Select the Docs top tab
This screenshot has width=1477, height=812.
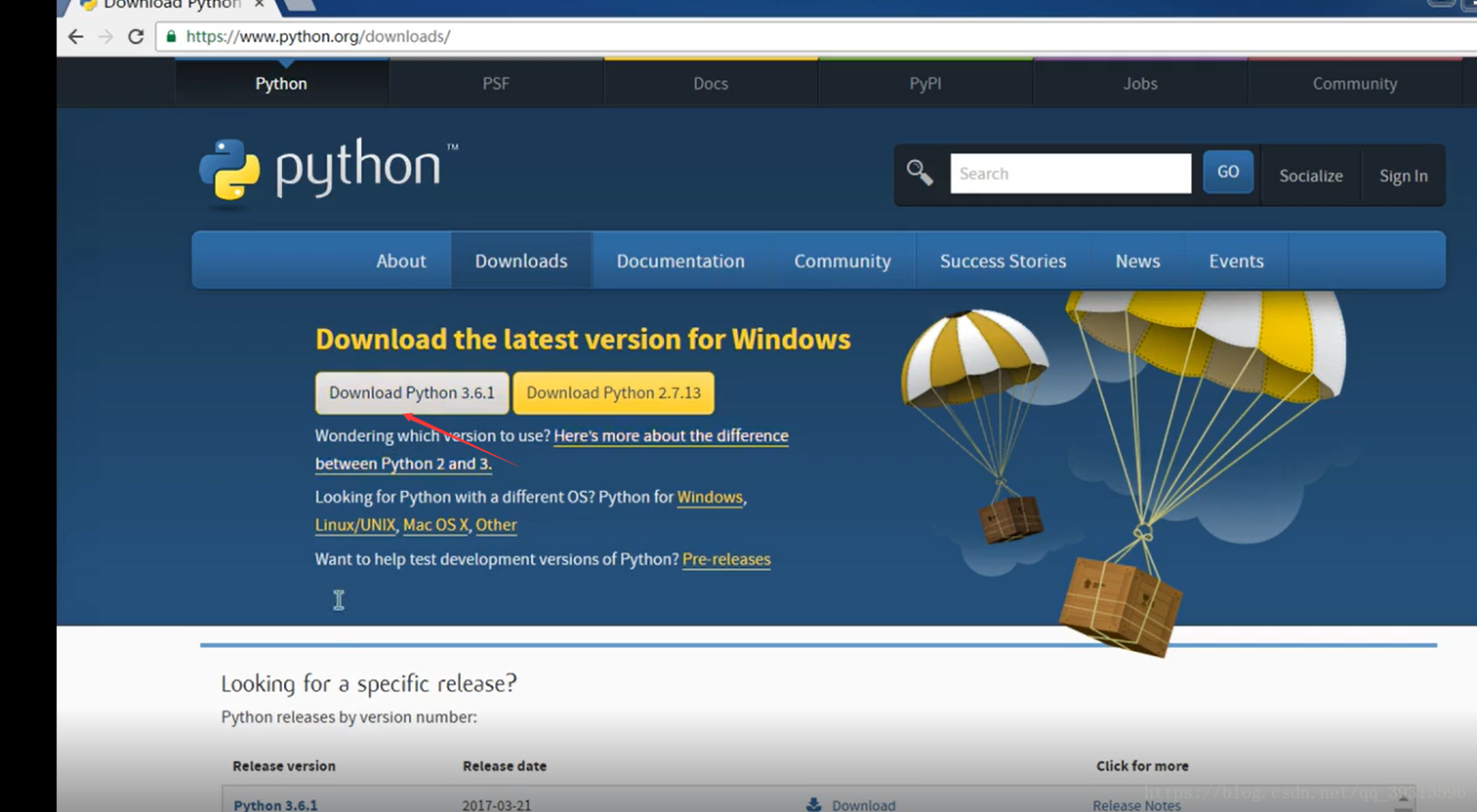[711, 84]
